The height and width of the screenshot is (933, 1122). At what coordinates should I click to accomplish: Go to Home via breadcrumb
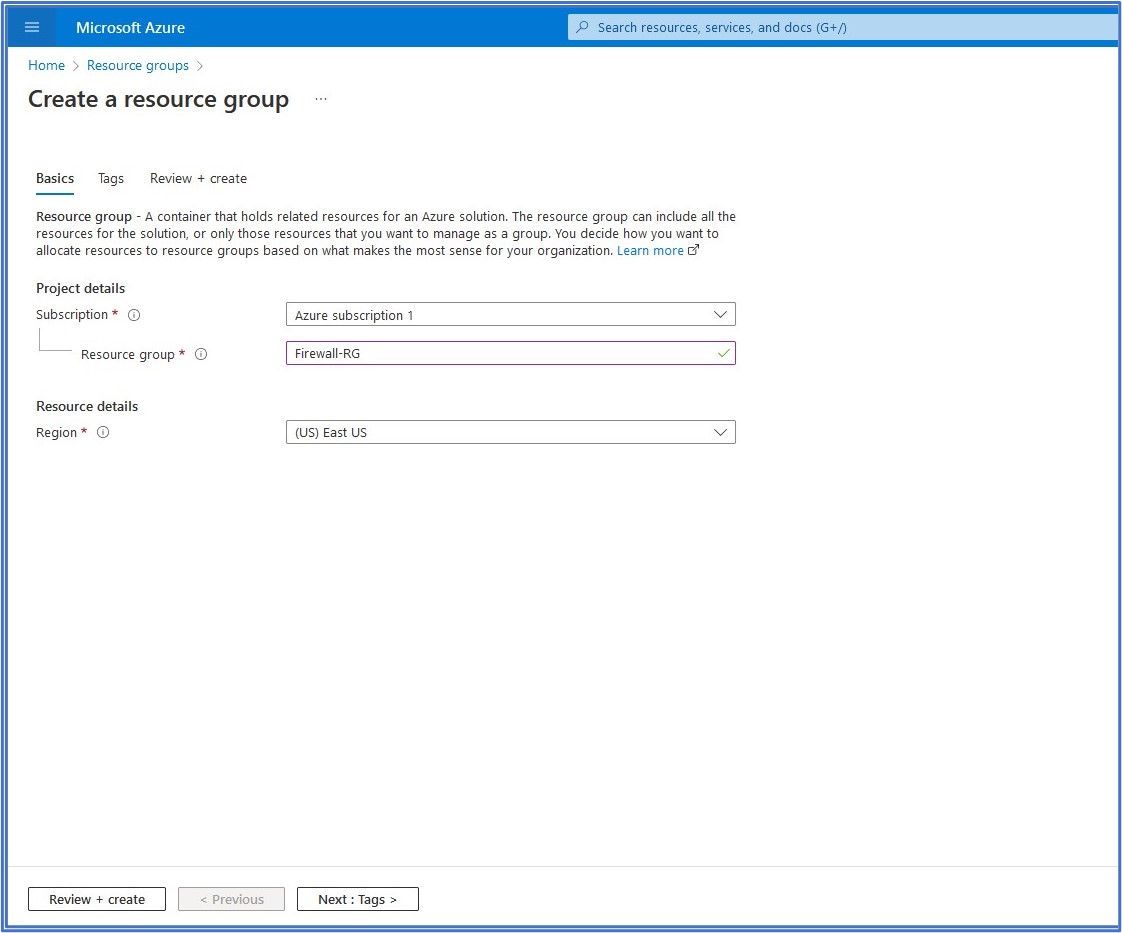46,65
